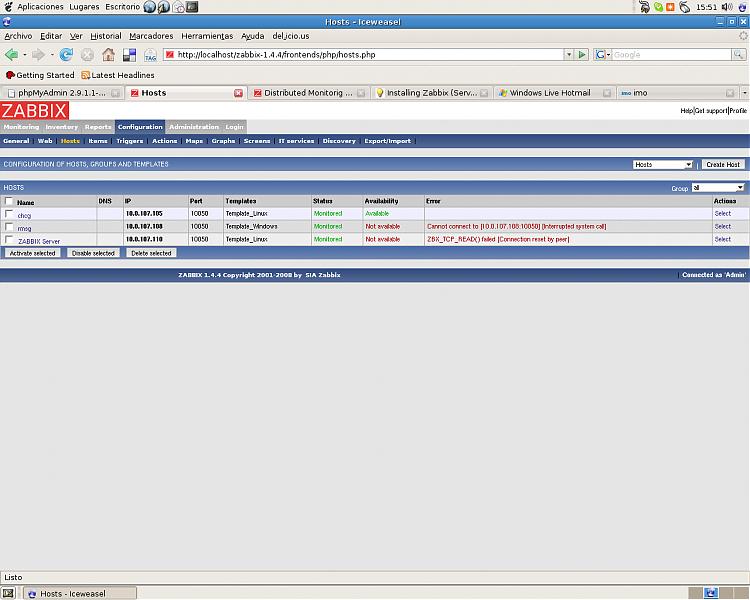Open the Group 'all' dropdown
750x600 pixels.
coord(718,188)
